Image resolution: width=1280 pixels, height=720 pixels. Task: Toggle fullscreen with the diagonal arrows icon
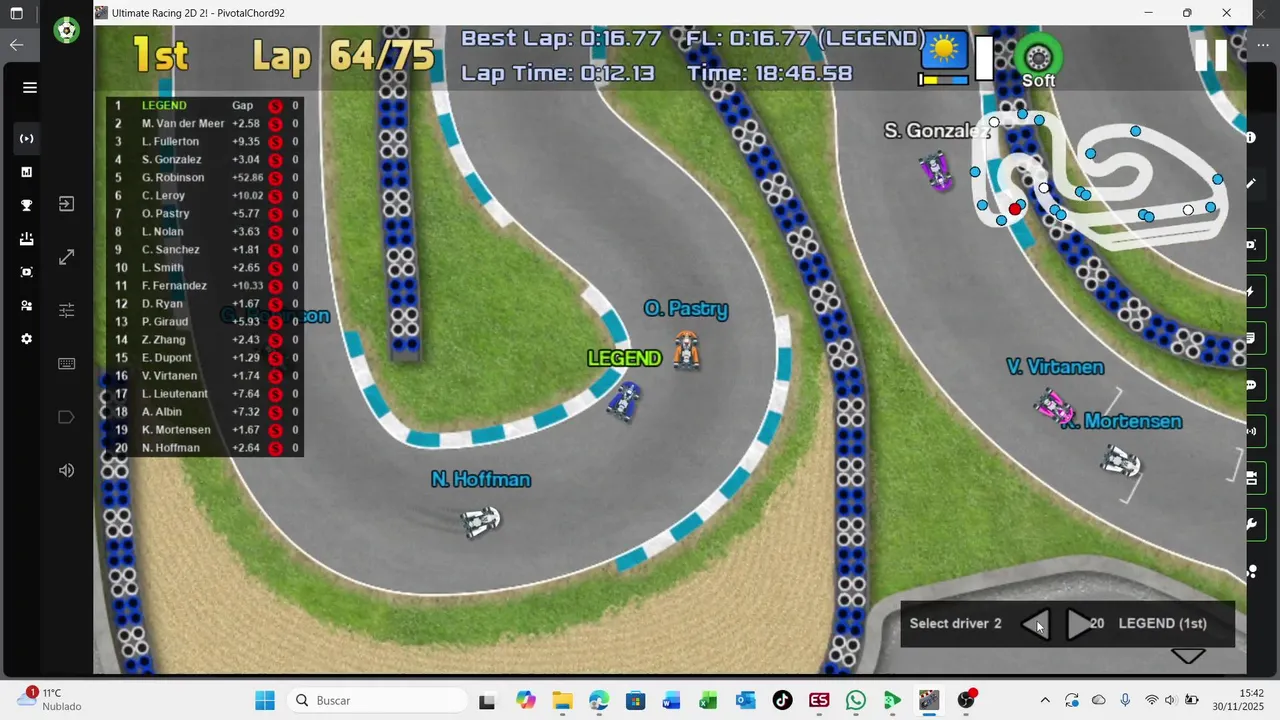[66, 257]
